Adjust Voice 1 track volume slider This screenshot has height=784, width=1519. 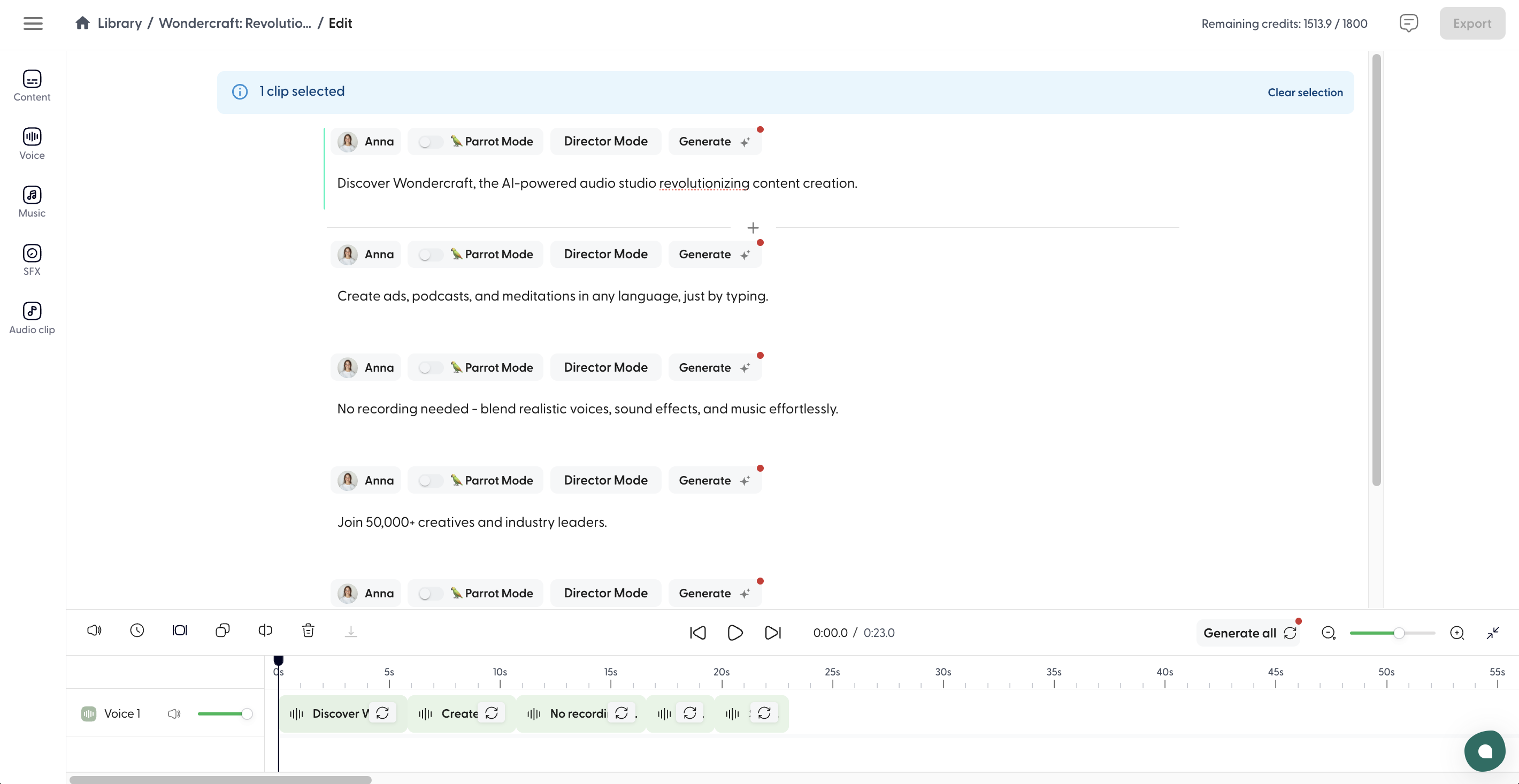pos(225,714)
